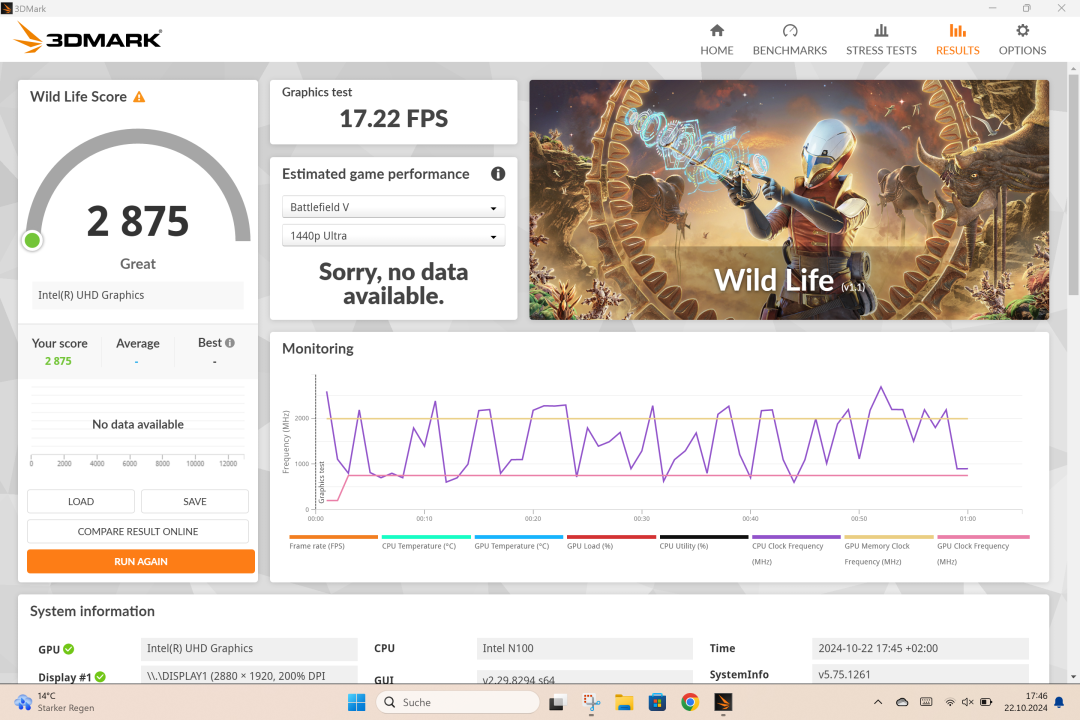
Task: Click the Intel(R) UHD Graphics score label
Action: (137, 295)
